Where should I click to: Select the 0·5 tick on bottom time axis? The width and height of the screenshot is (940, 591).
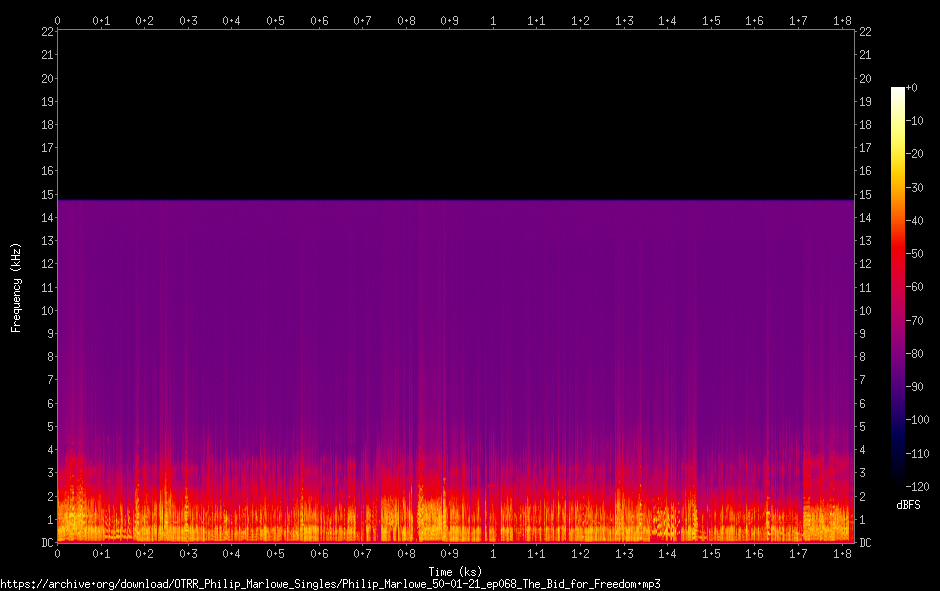275,554
